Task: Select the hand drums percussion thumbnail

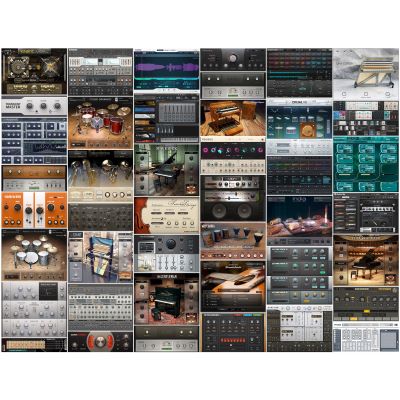Action: tap(233, 241)
